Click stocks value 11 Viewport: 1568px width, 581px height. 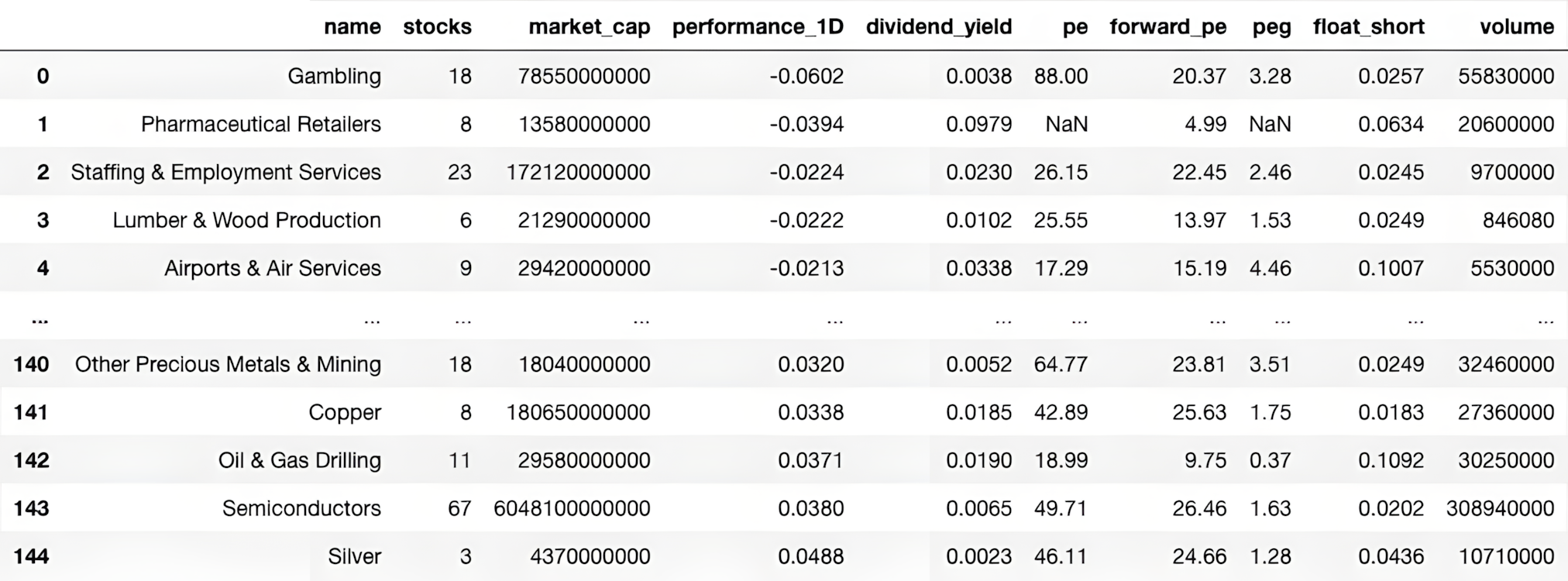(x=459, y=460)
